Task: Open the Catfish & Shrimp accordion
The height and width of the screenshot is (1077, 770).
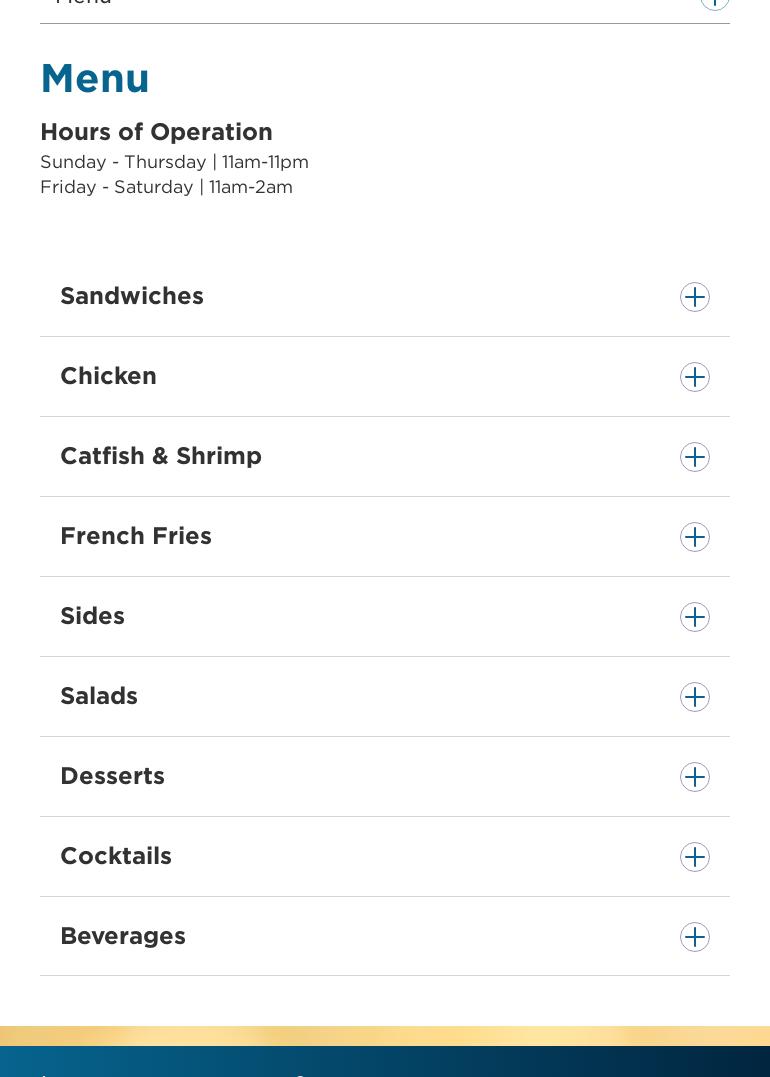Action: coord(161,456)
